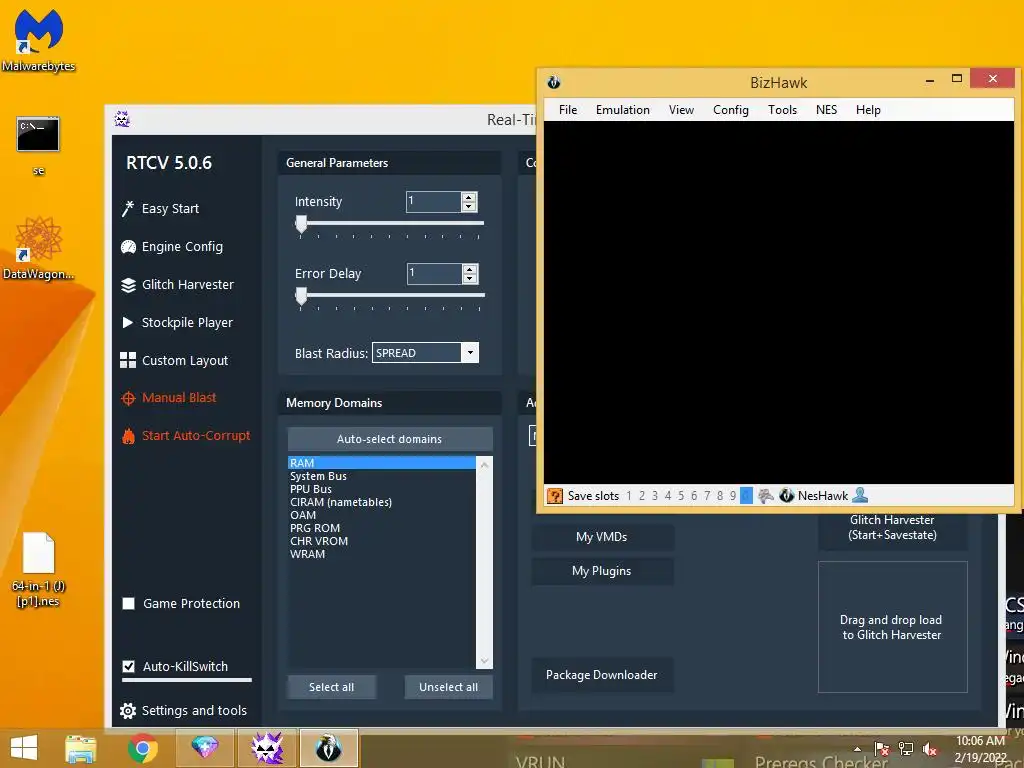Select 64-in-1 (J) [p1].nes file icon
The image size is (1024, 768).
coord(39,568)
